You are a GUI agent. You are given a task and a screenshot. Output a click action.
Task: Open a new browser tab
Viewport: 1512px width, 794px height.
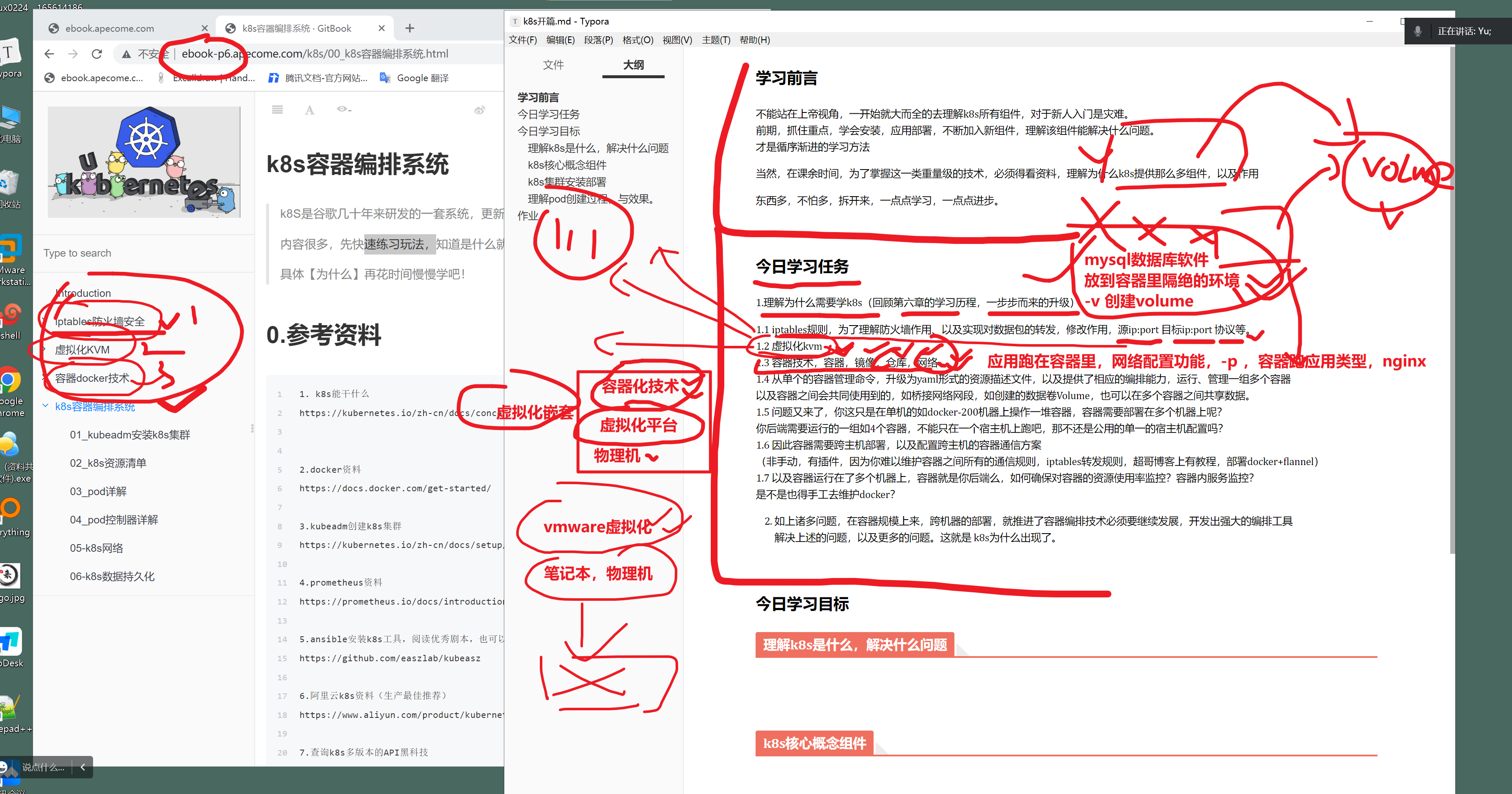tap(410, 28)
